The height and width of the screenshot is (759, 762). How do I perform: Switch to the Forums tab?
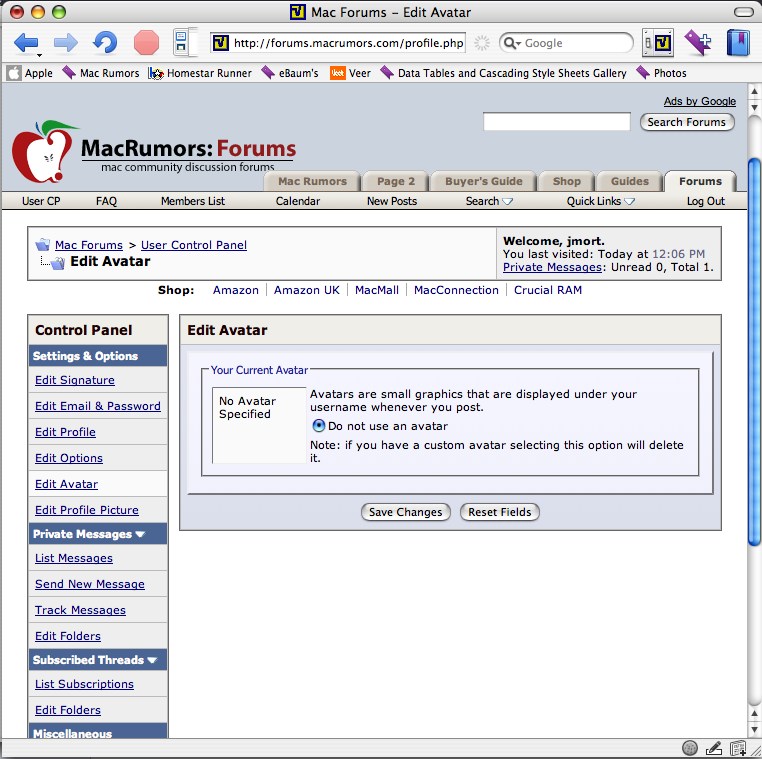(700, 181)
